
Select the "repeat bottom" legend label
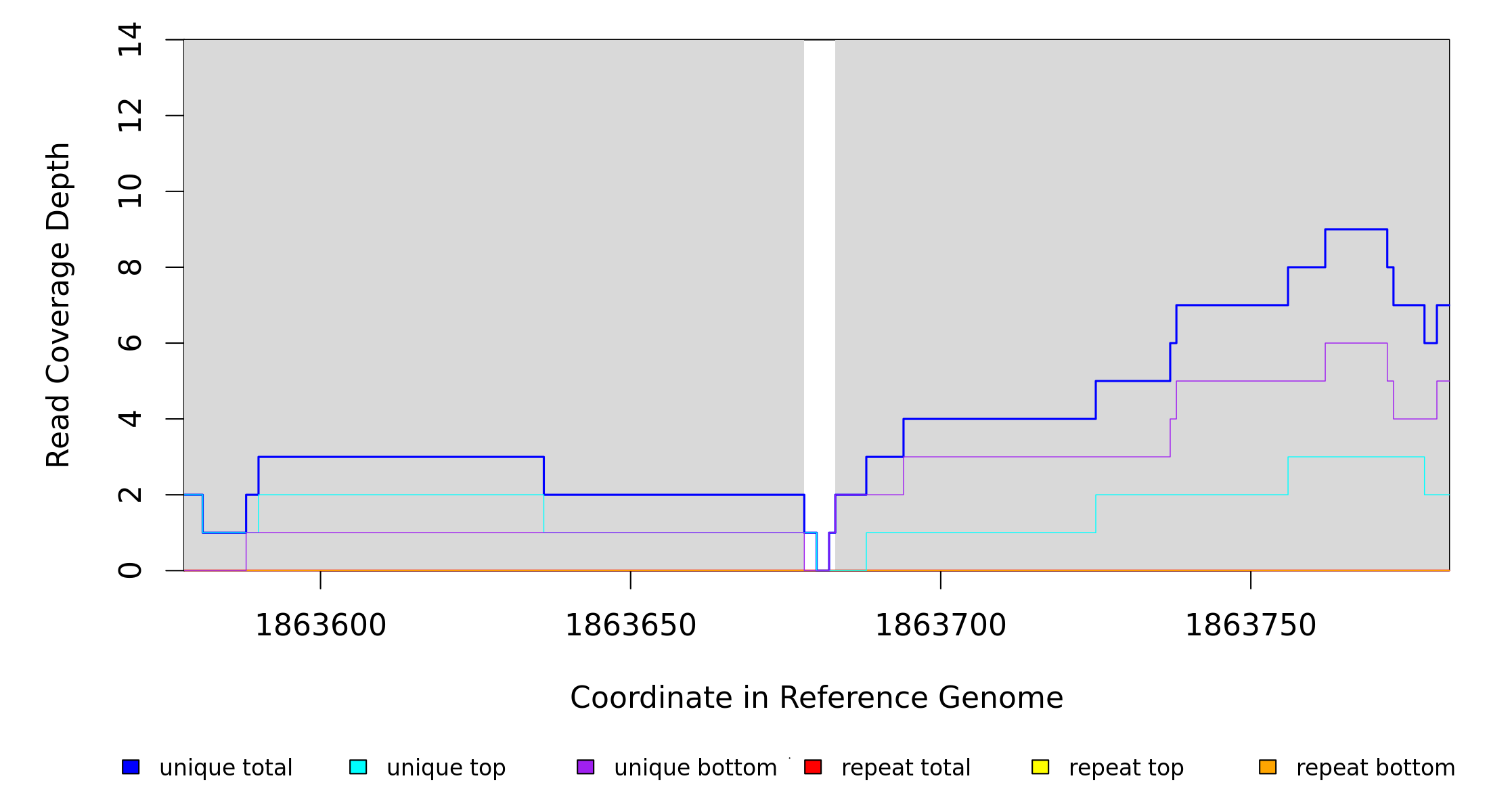tap(1375, 768)
